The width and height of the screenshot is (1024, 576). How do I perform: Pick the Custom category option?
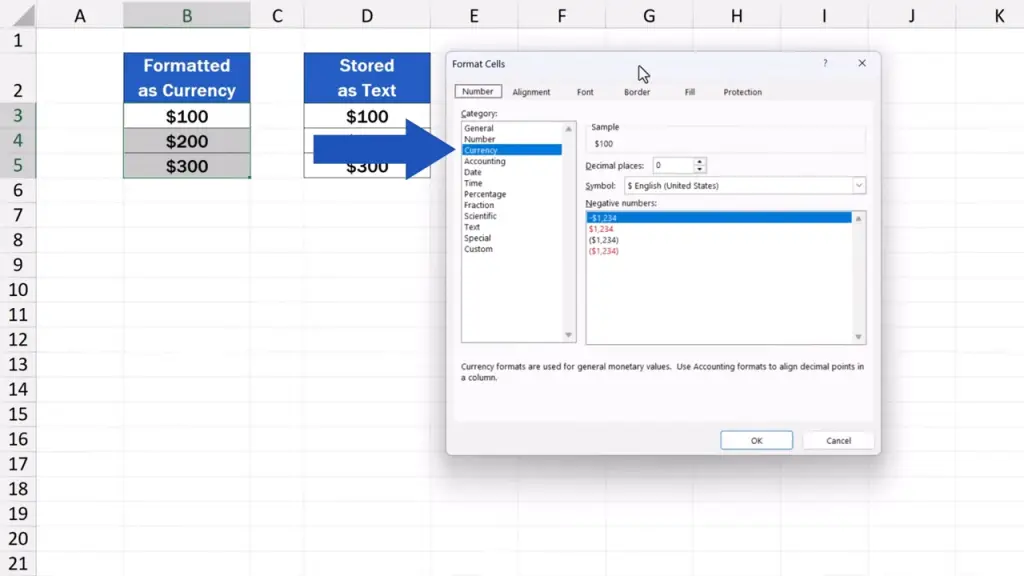(478, 249)
